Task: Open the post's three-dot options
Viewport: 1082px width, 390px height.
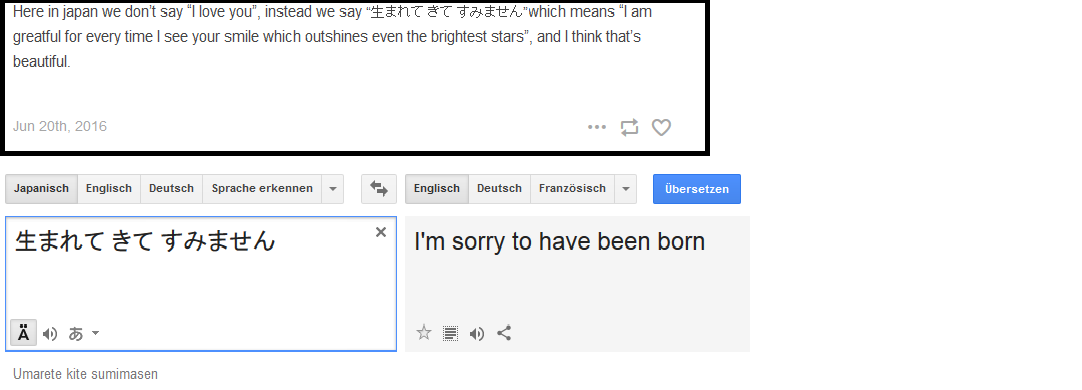Action: (597, 127)
